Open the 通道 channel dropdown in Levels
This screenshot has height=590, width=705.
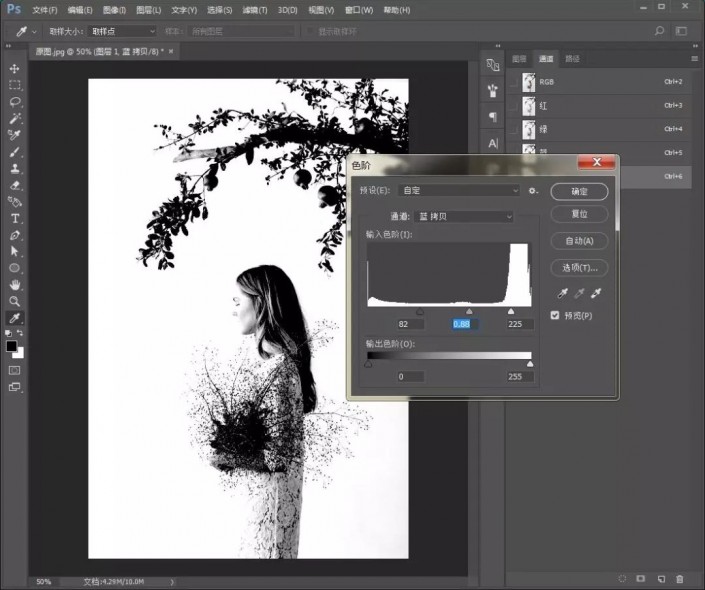pyautogui.click(x=465, y=216)
